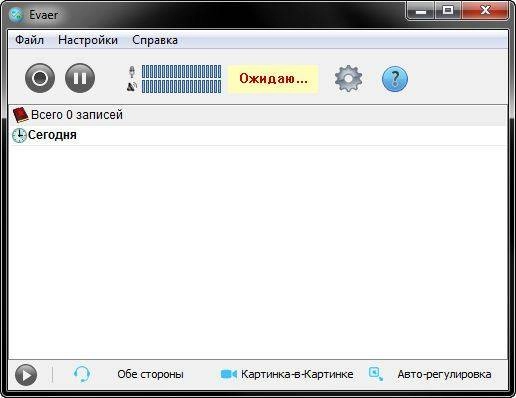Click the microphone icon by the level meter
Screen dimensions: 516x398
(x=132, y=71)
